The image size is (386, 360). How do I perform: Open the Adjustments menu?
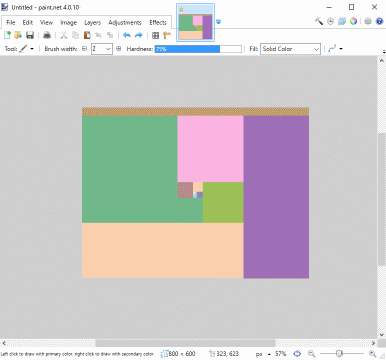coord(125,23)
